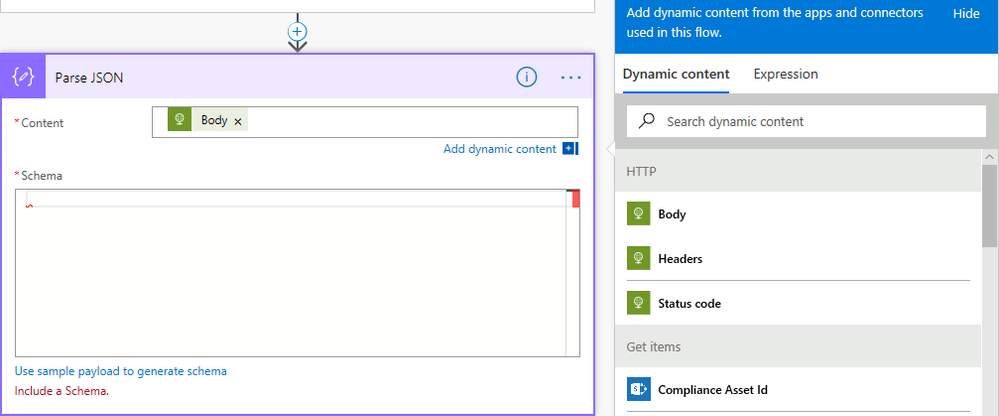Screen dimensions: 999x416
Task: Toggle the dynamic content plus button
Action: click(570, 149)
